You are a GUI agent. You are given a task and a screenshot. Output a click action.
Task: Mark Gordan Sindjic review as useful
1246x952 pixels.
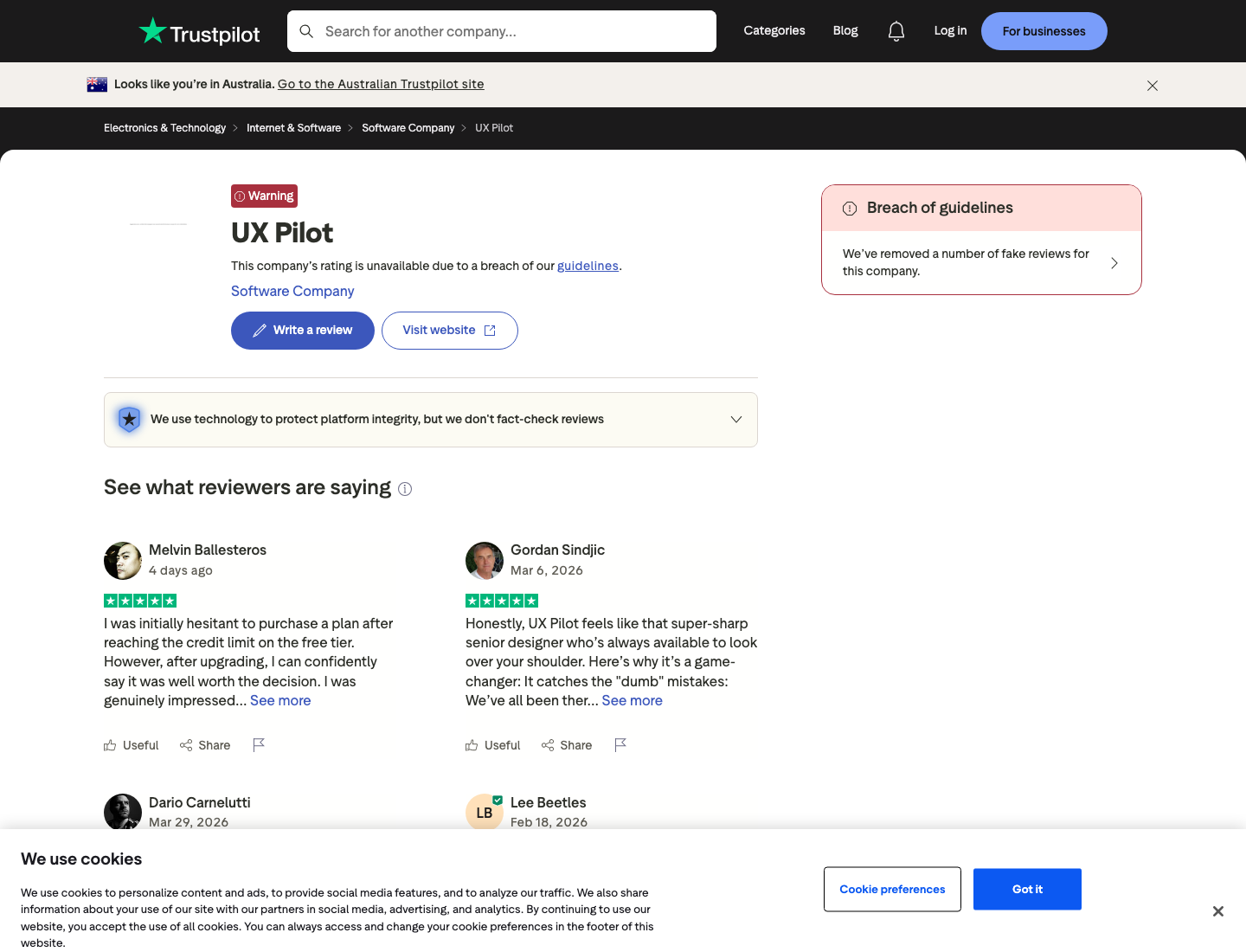pos(493,745)
